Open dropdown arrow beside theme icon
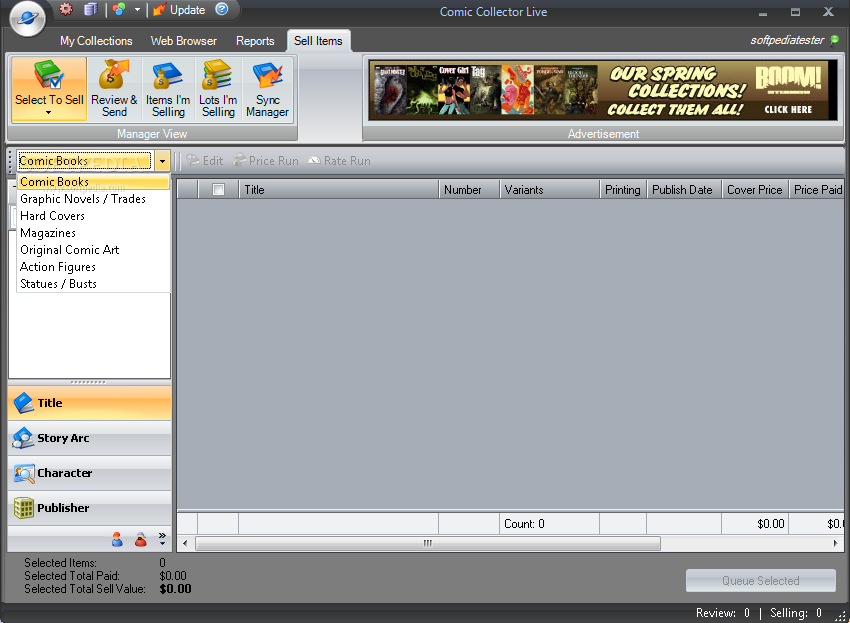Image resolution: width=850 pixels, height=623 pixels. (x=137, y=9)
